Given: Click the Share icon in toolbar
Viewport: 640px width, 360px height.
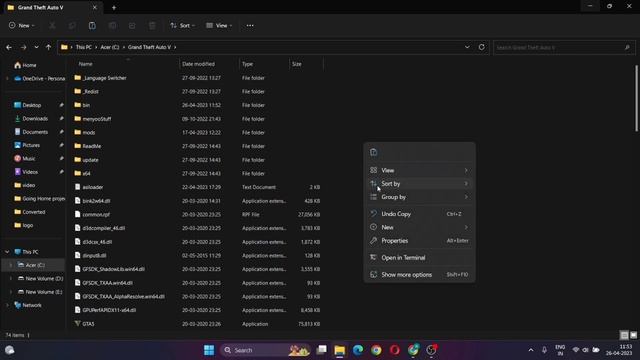Looking at the screenshot, I should pyautogui.click(x=132, y=26).
